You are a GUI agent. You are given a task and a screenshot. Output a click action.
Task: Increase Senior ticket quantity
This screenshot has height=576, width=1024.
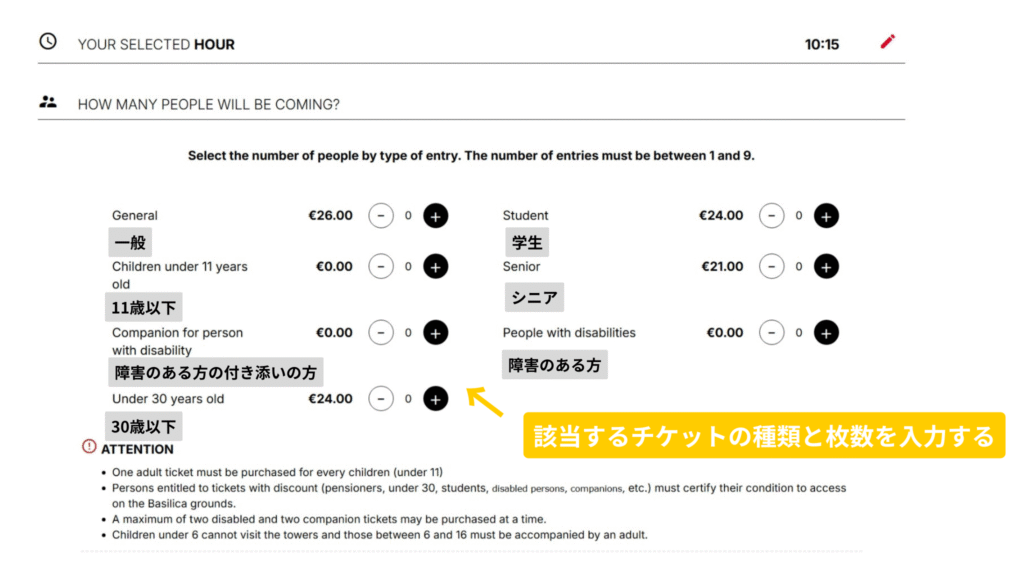point(826,266)
